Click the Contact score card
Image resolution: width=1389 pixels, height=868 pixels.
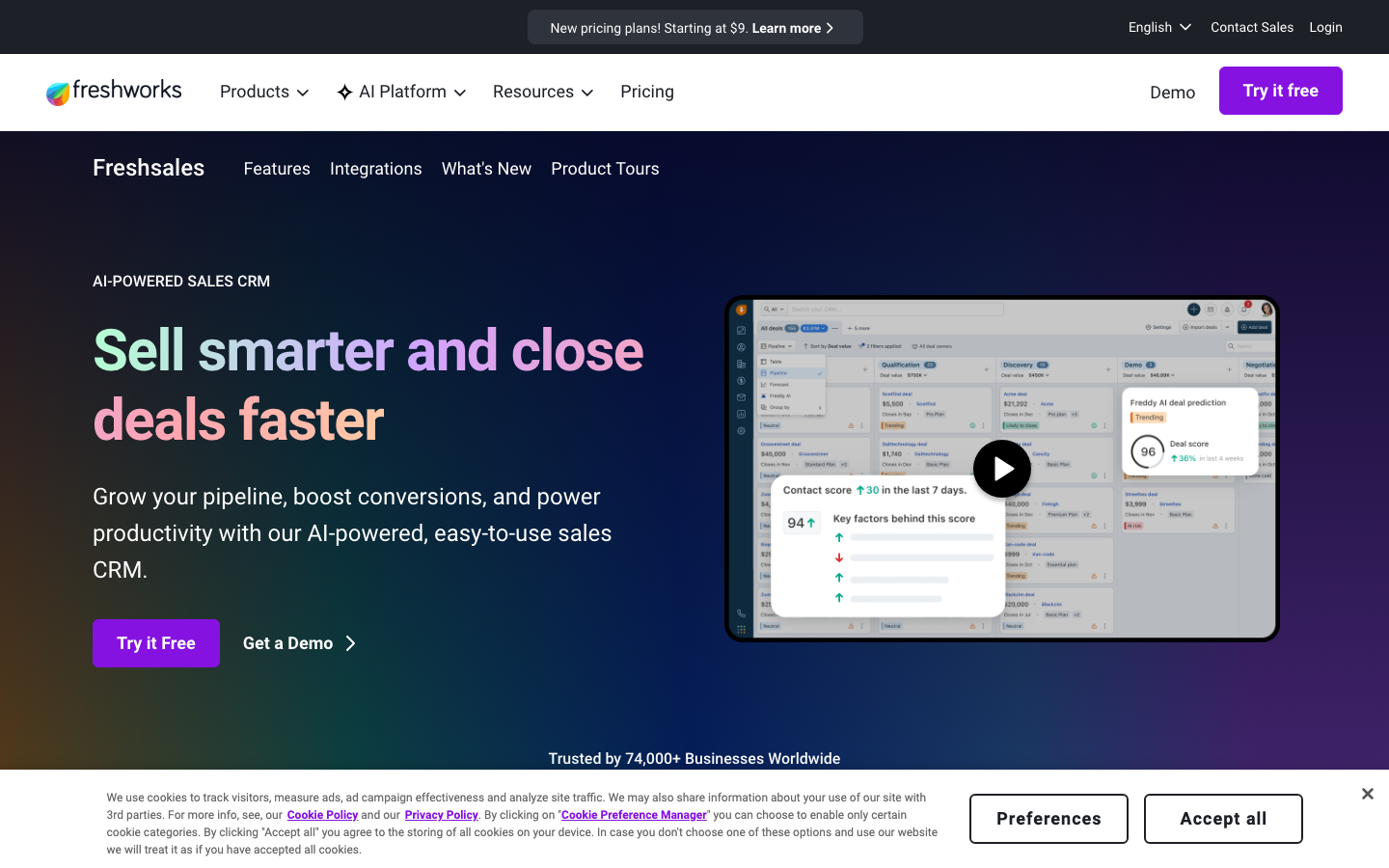tap(887, 546)
